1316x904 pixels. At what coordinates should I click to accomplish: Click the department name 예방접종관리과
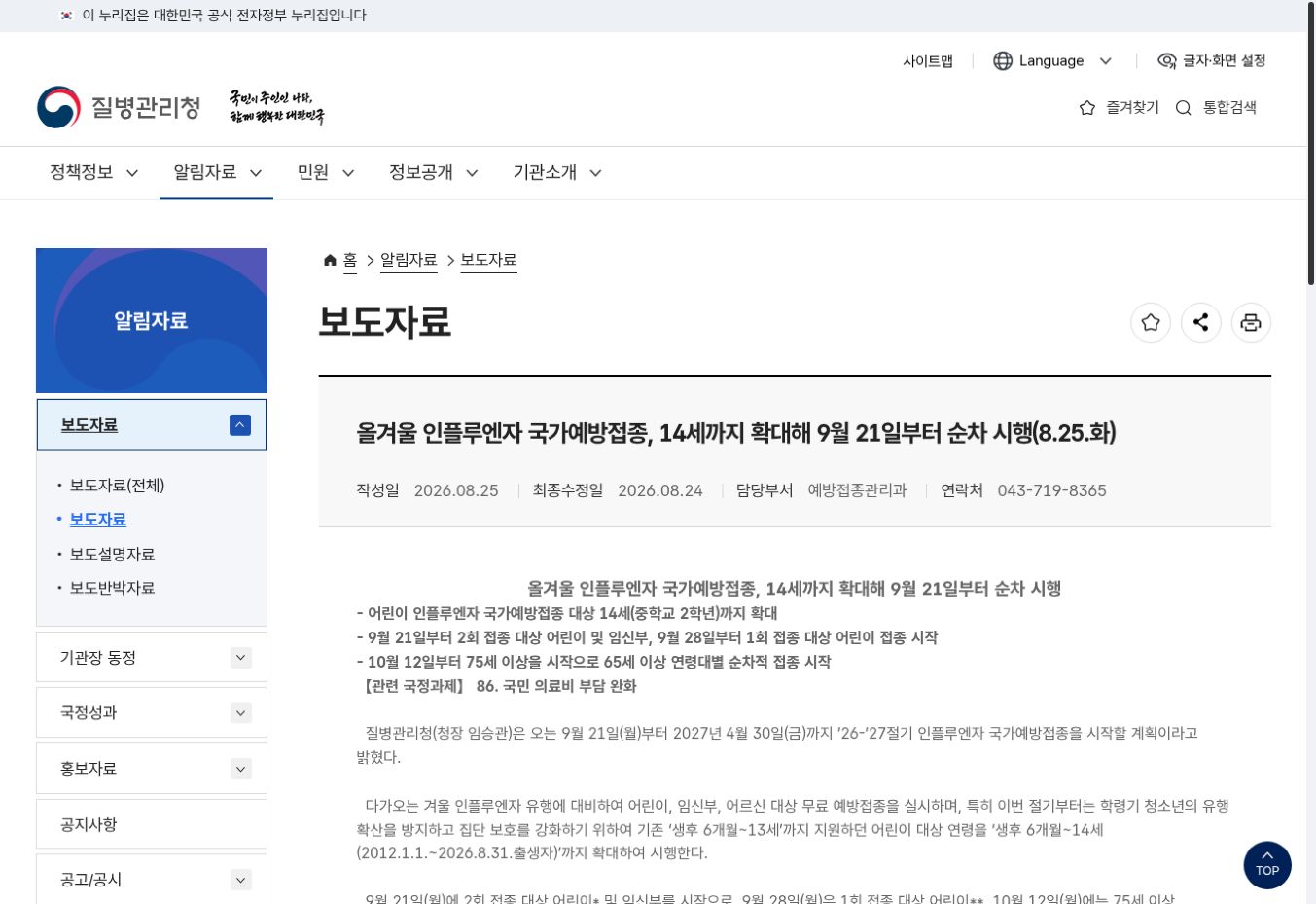point(857,490)
